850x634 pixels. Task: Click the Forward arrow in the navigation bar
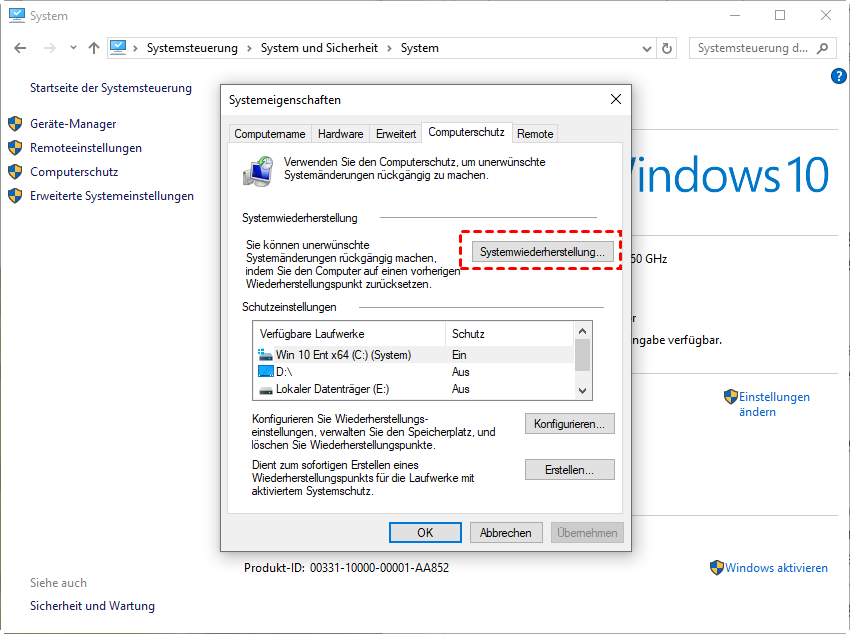pos(49,48)
